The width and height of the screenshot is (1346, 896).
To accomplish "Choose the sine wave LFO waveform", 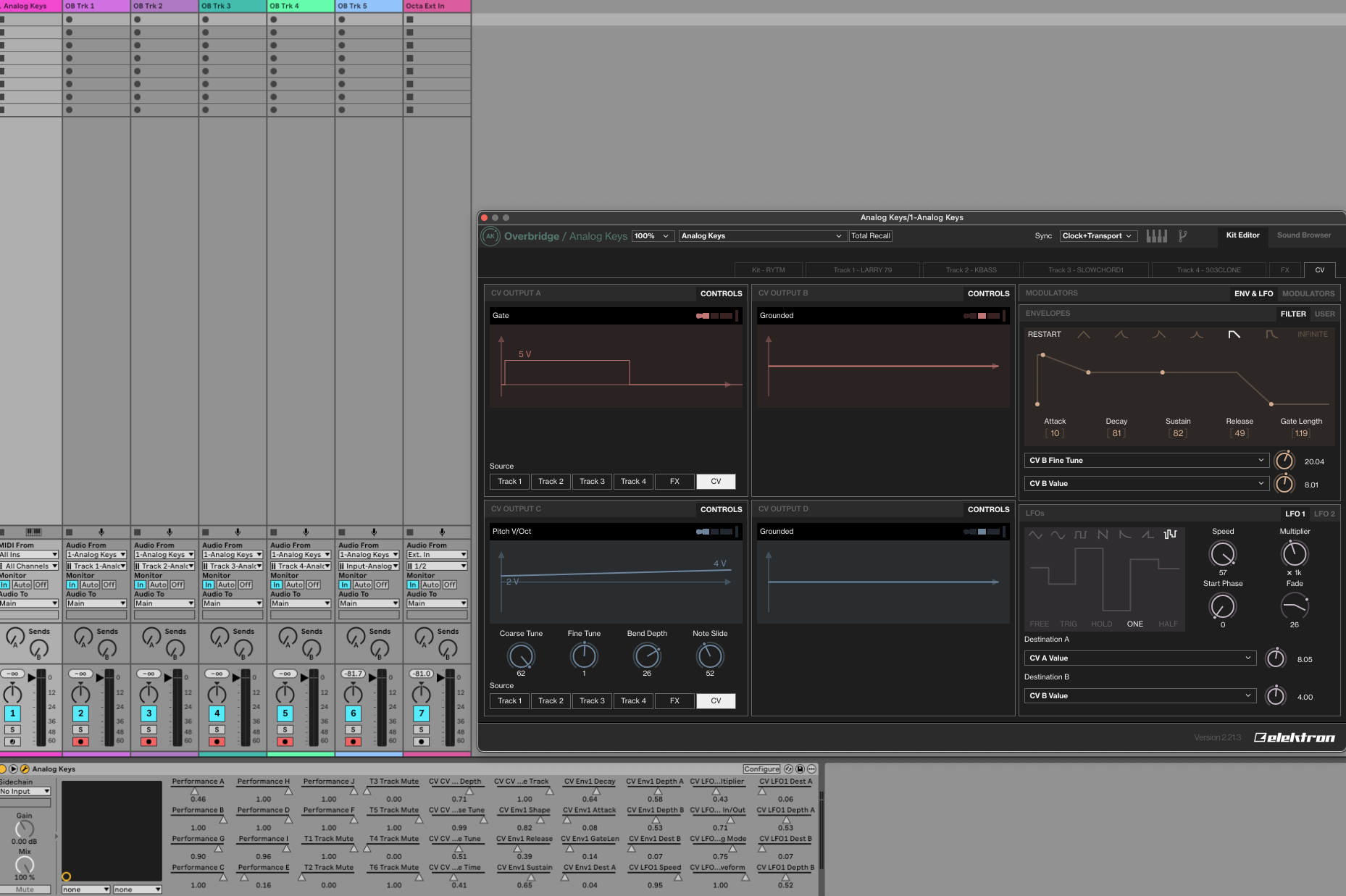I will coord(1058,535).
